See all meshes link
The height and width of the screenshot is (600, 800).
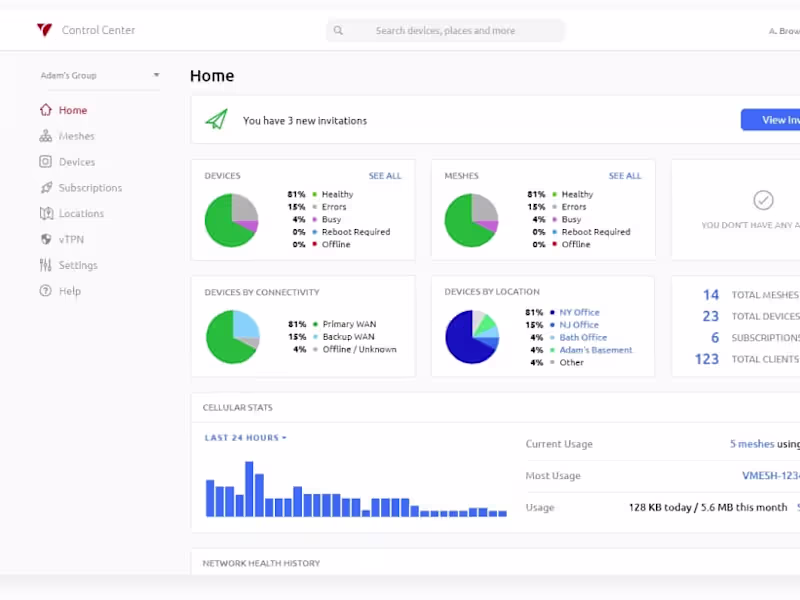624,176
